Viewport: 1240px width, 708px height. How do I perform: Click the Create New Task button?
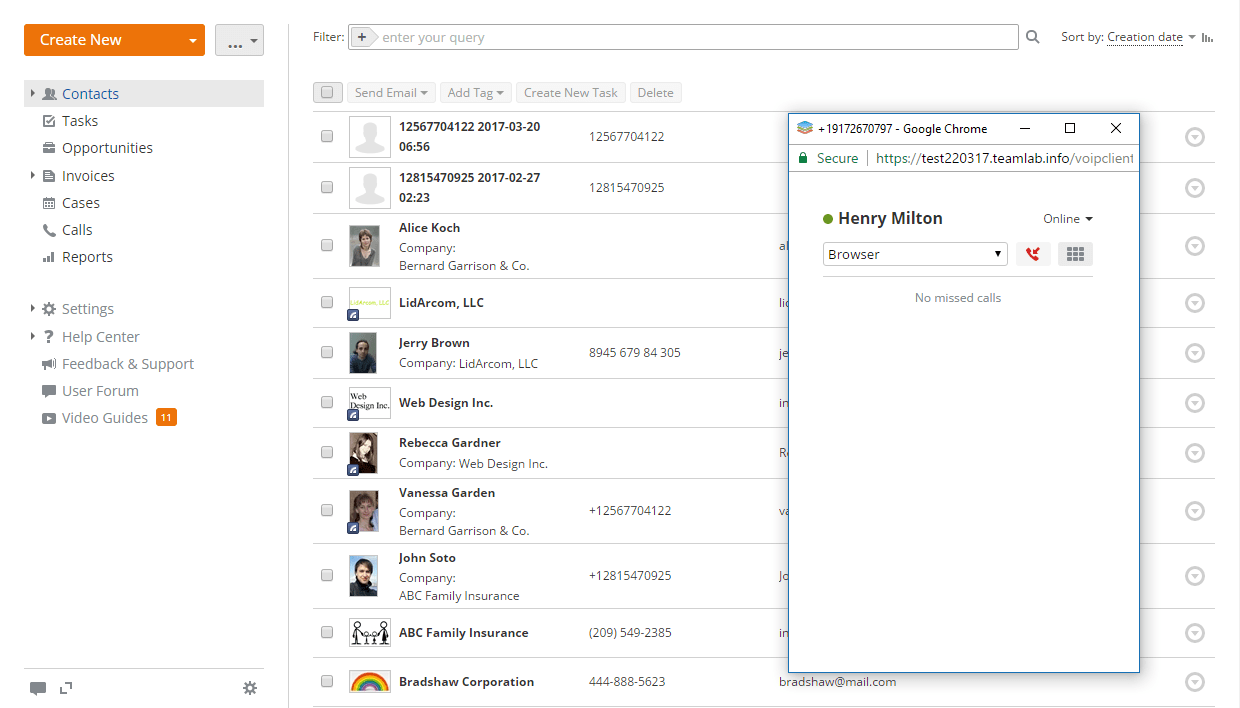tap(570, 91)
